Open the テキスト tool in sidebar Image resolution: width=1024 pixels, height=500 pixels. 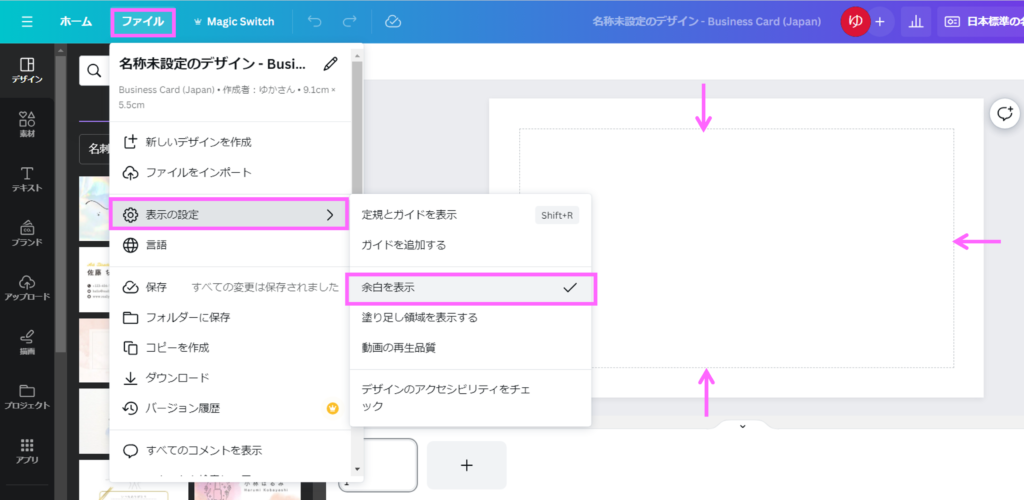click(x=27, y=180)
